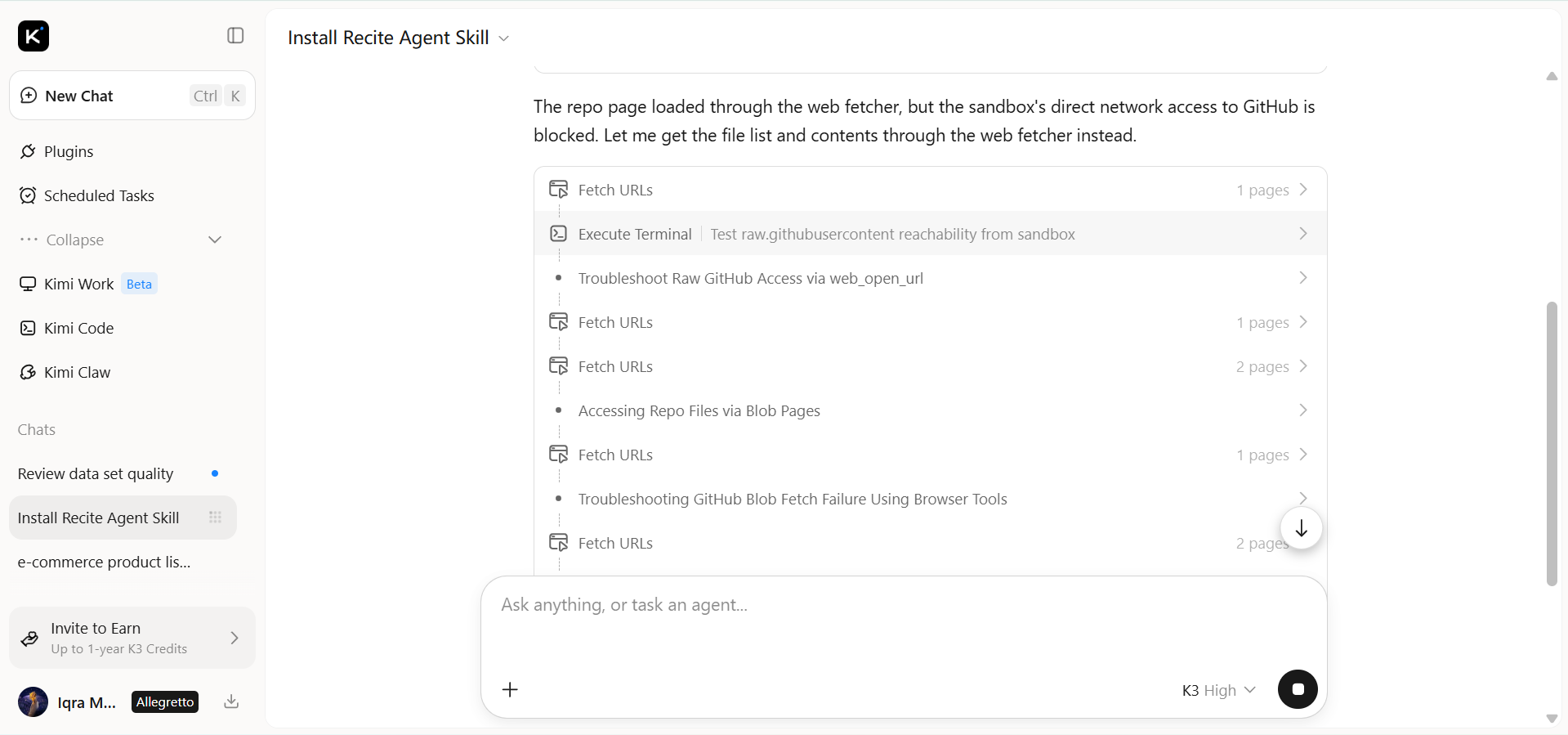Jump to bottom with the down arrow

pyautogui.click(x=1301, y=528)
